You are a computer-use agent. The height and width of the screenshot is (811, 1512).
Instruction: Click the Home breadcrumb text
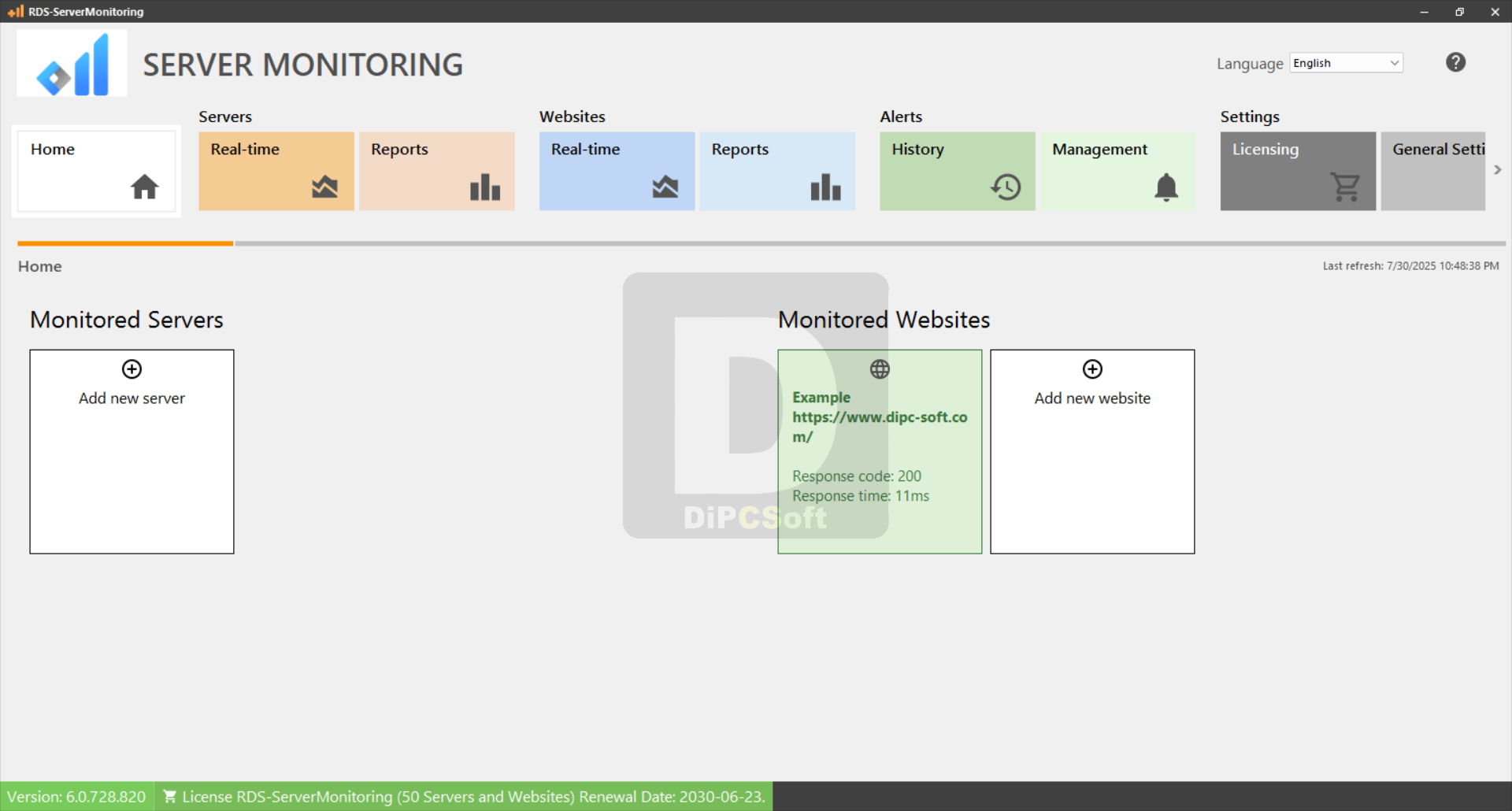click(x=40, y=266)
